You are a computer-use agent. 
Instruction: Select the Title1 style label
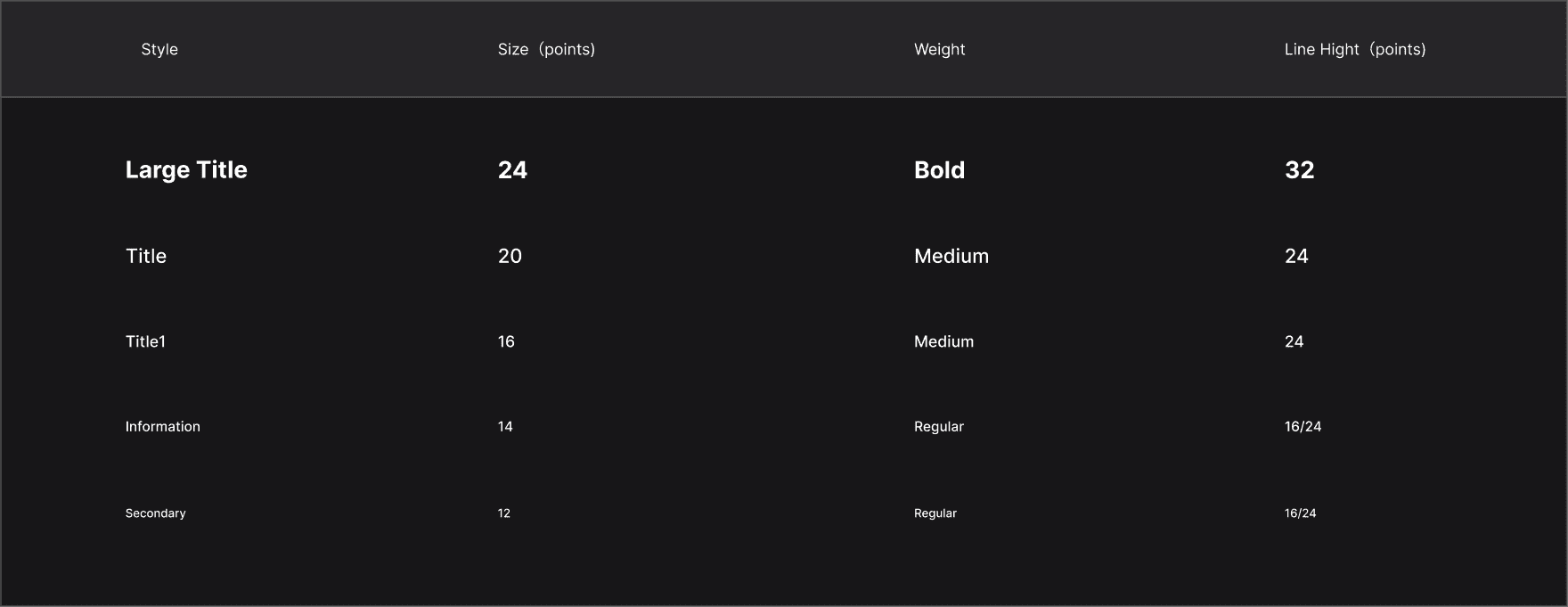coord(145,341)
